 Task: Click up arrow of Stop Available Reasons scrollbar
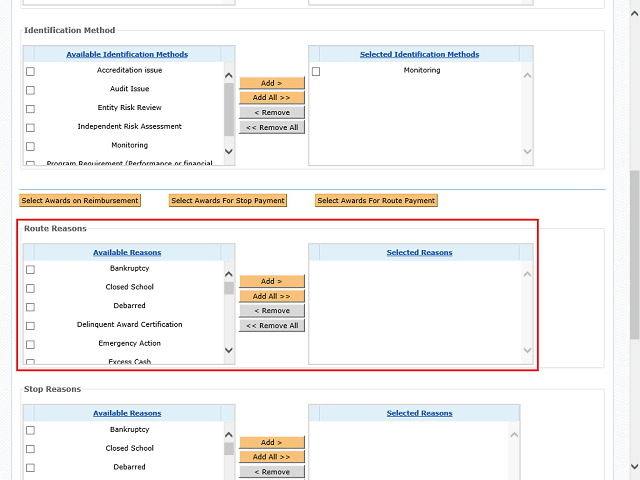(229, 435)
